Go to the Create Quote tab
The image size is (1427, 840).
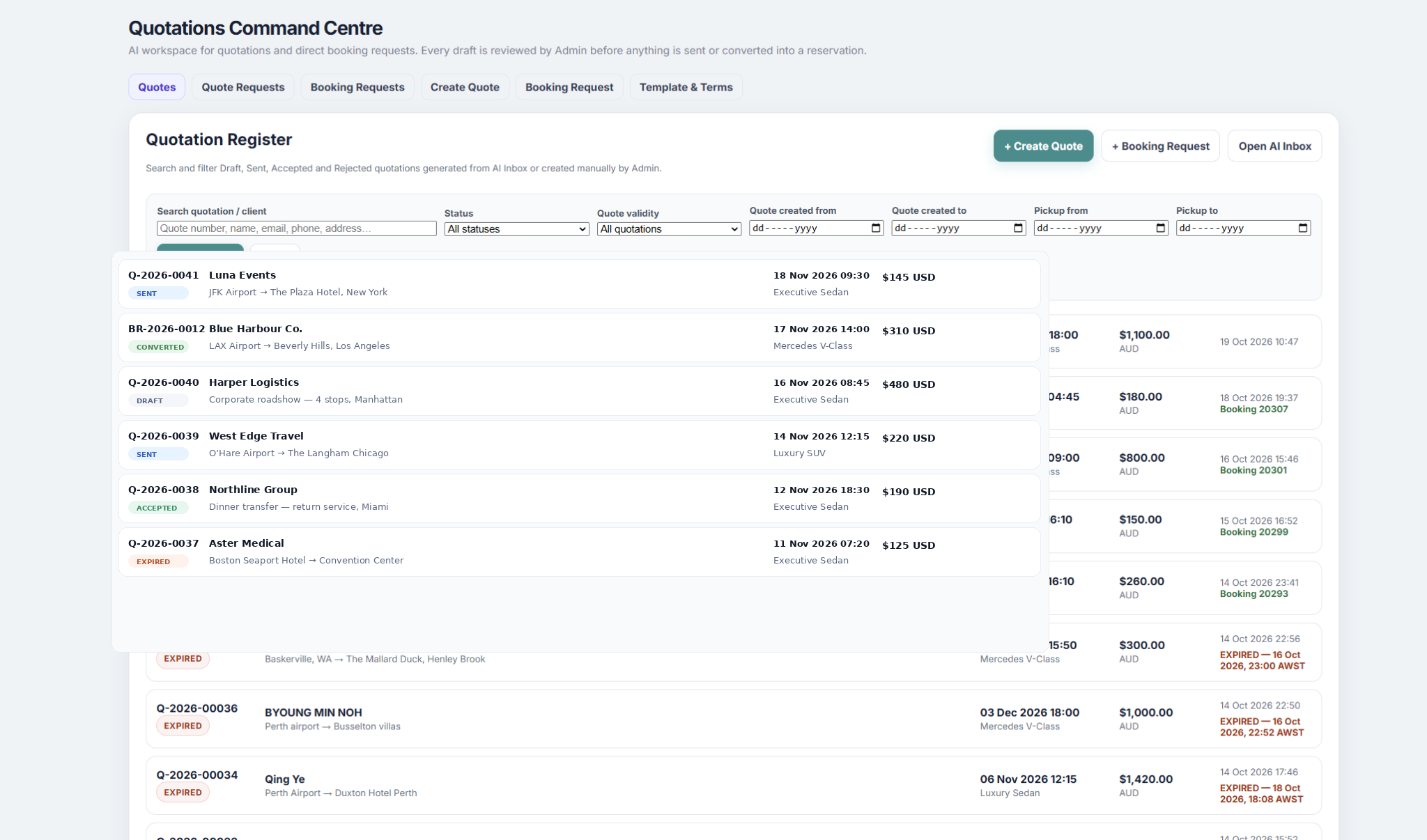465,87
